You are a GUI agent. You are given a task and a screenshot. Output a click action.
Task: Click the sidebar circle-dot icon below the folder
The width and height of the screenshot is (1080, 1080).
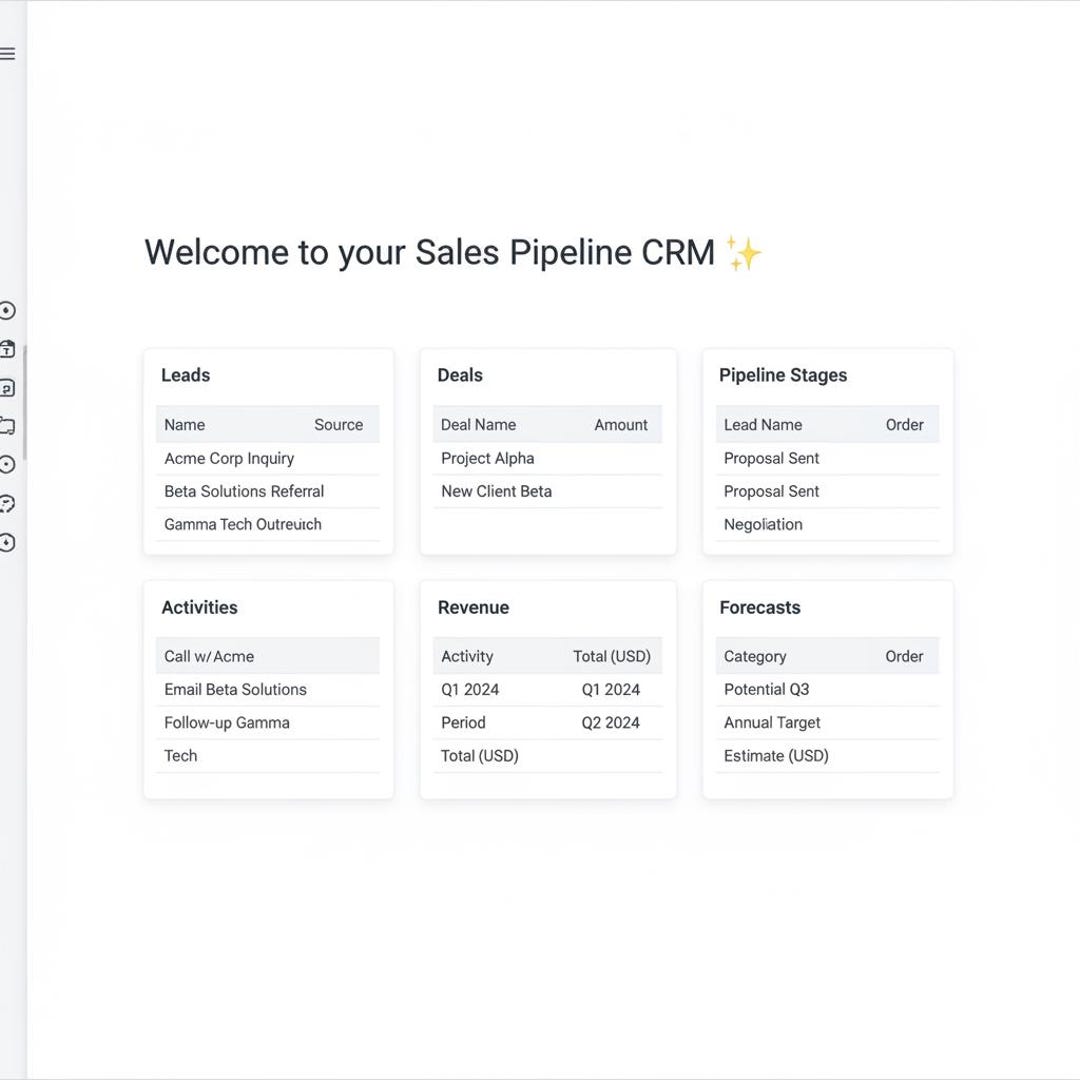click(x=7, y=465)
